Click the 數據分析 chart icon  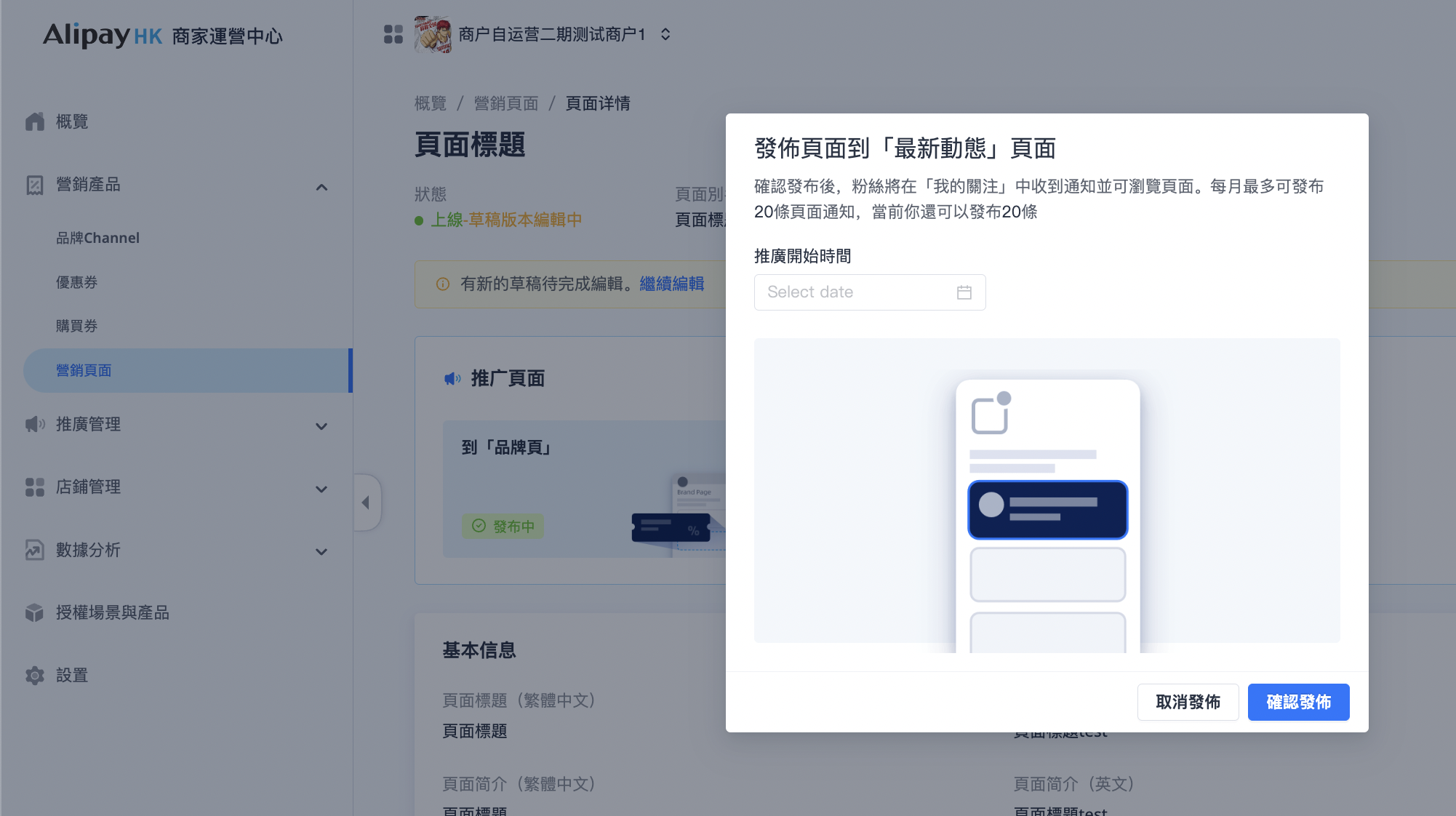coord(35,550)
